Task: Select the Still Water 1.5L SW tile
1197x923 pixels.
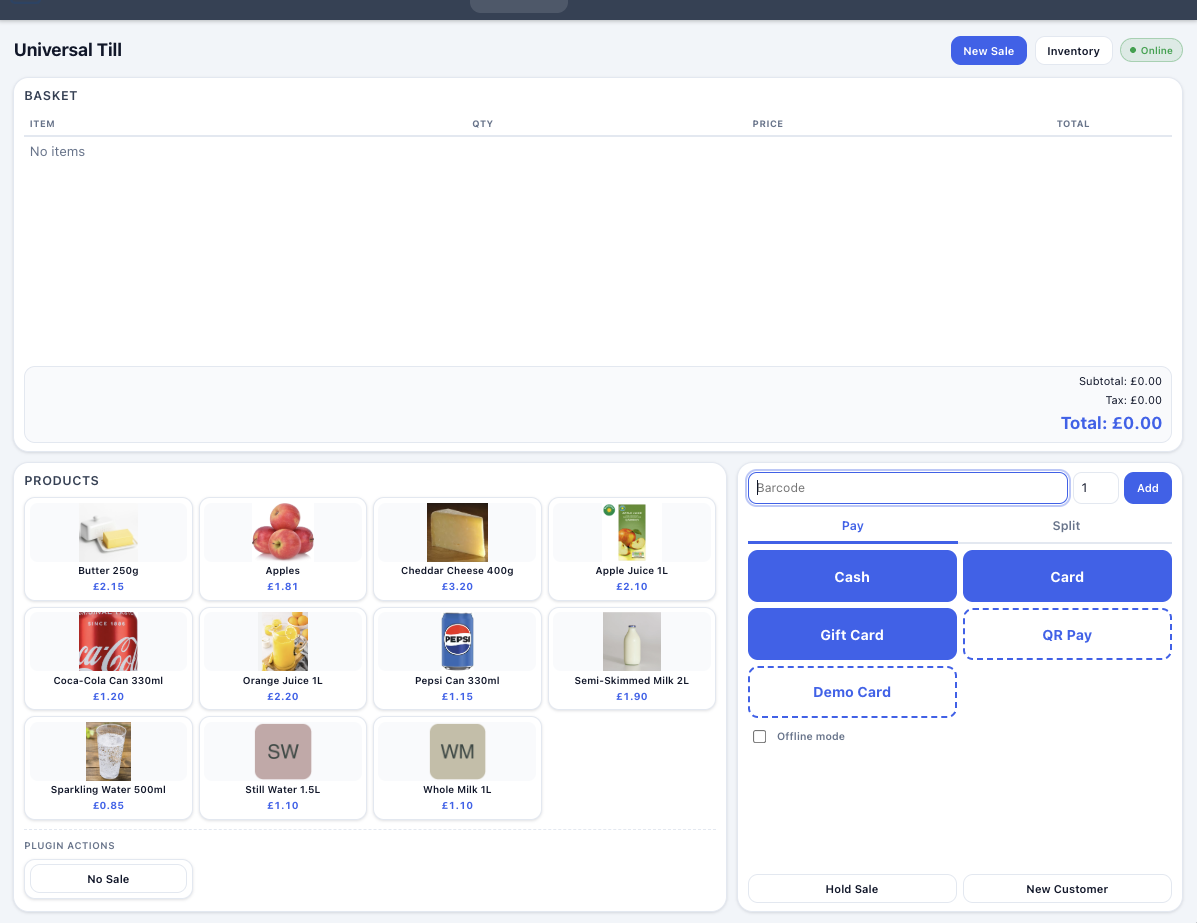Action: (282, 767)
